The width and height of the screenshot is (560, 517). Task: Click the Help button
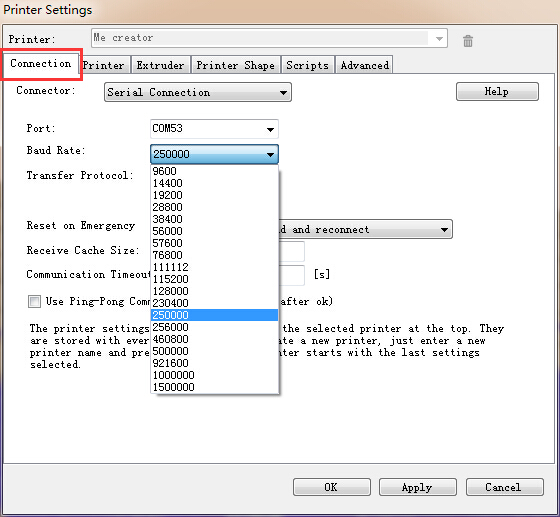497,92
